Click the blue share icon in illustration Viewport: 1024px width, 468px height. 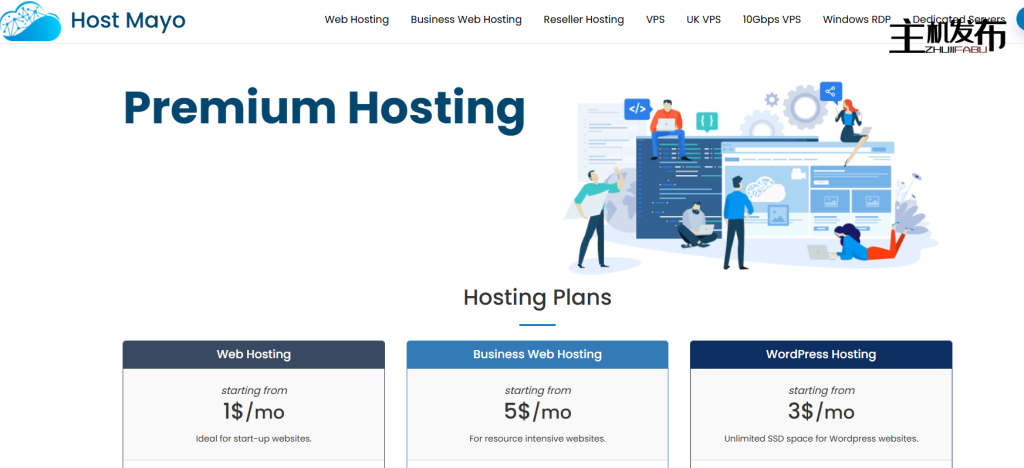click(831, 92)
